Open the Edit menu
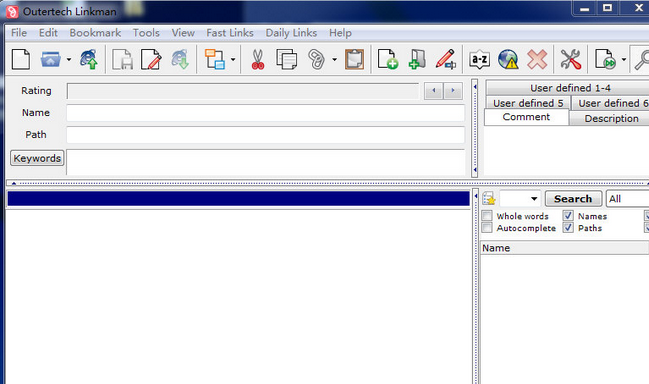649x384 pixels. tap(48, 33)
